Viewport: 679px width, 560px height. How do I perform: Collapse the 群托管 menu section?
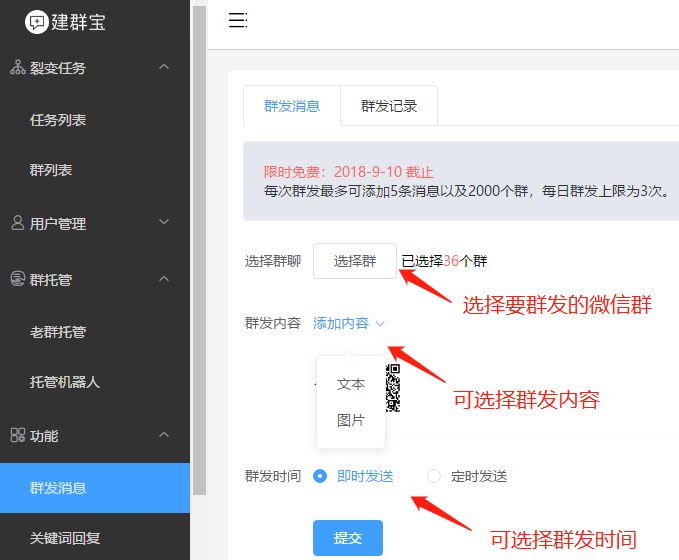tap(164, 278)
